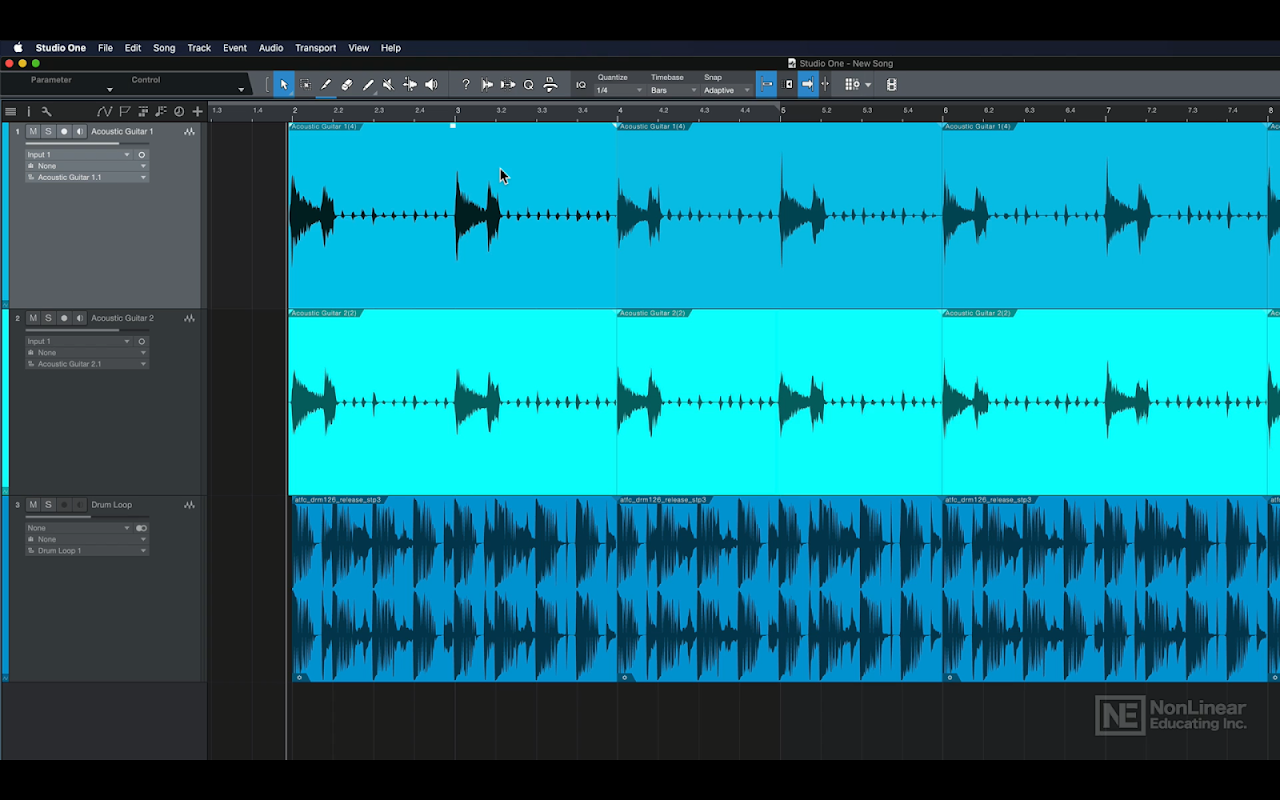Screen dimensions: 1280x800
Task: Solo the Acoustic Guitar 2 track
Action: click(x=48, y=318)
